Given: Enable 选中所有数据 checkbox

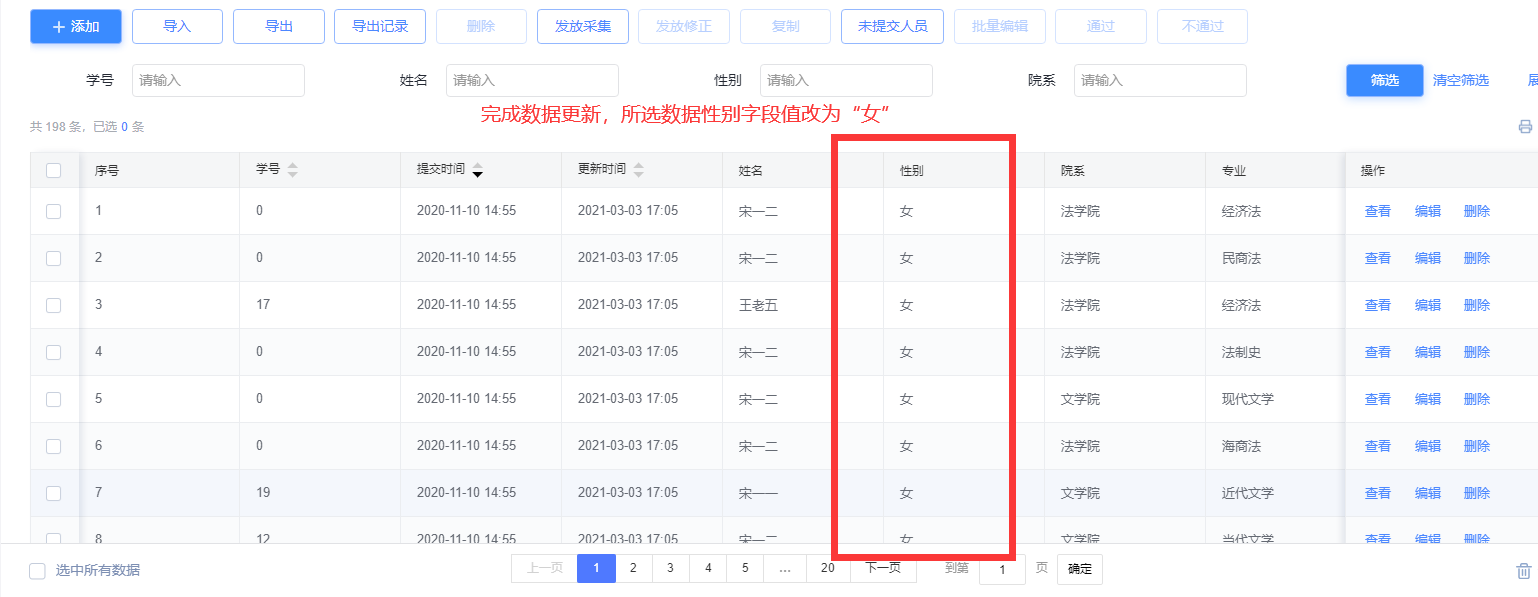Looking at the screenshot, I should tap(38, 571).
